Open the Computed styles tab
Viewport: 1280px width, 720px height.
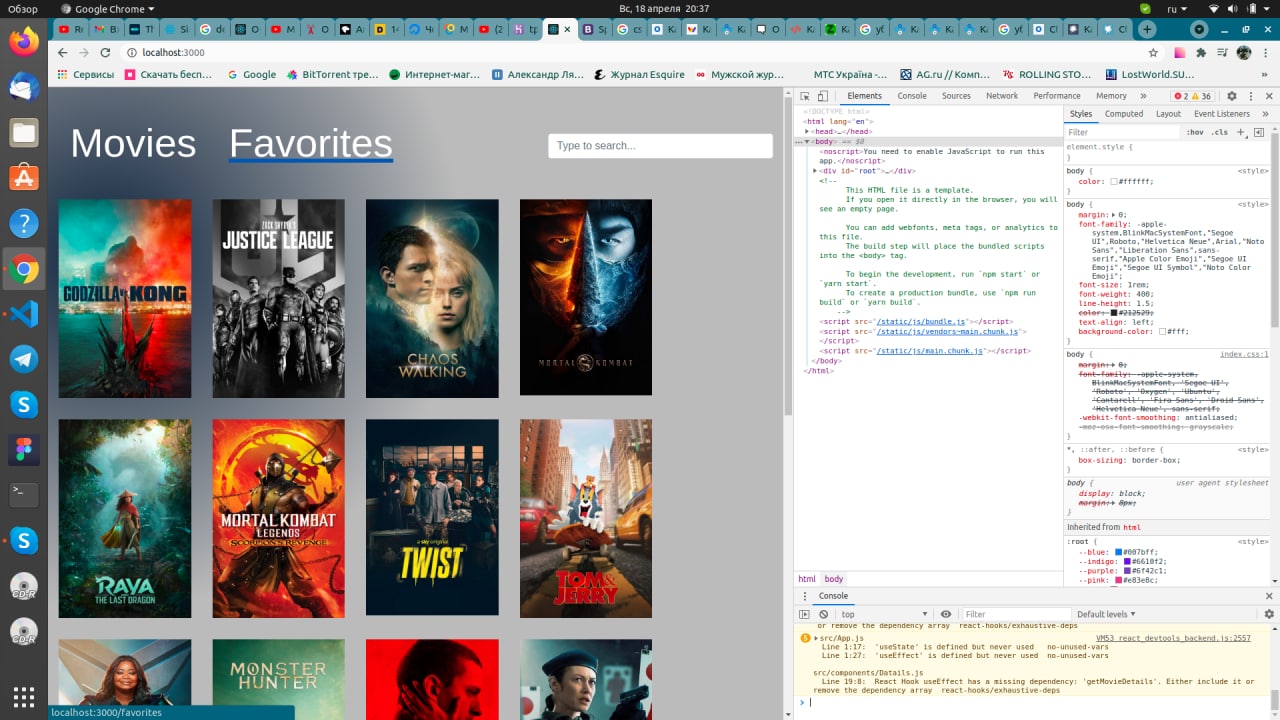1124,114
